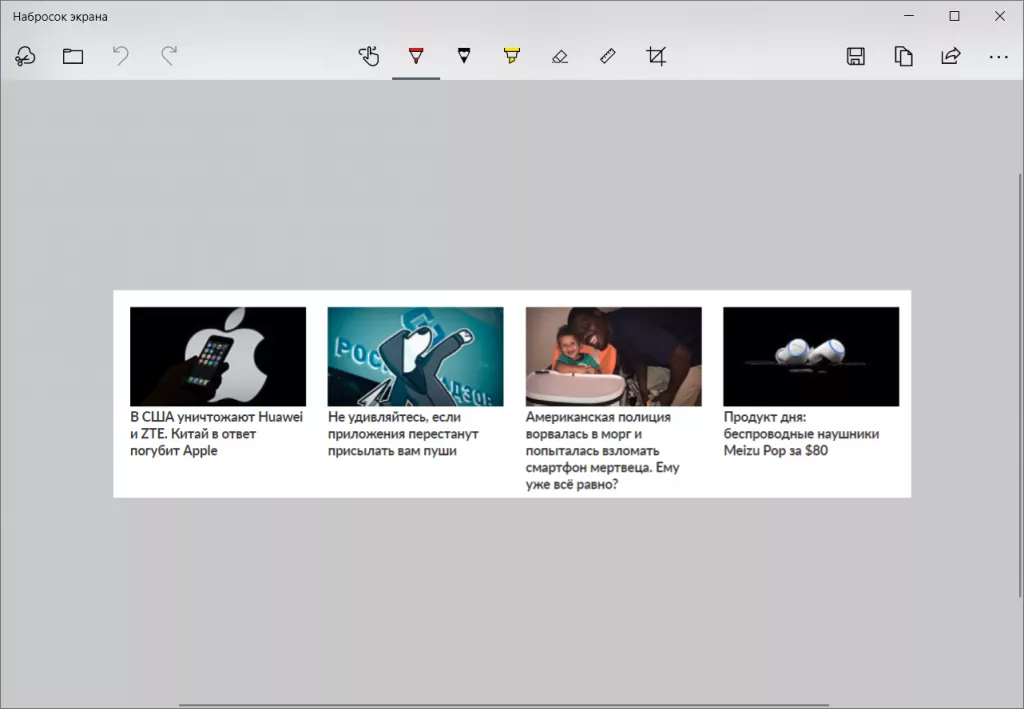
Task: Redo the undone annotation stroke
Action: coord(169,56)
